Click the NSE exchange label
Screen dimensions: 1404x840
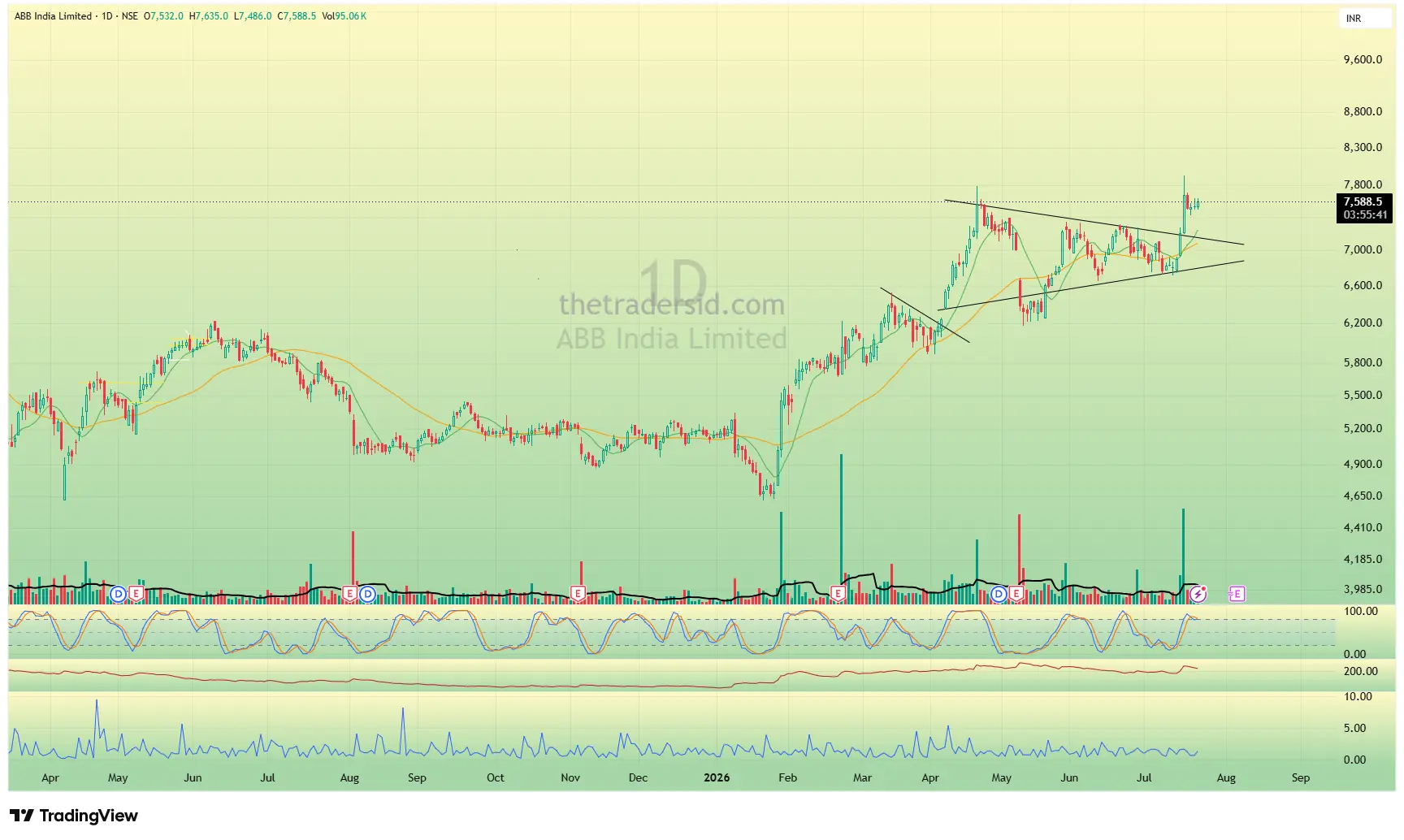coord(130,16)
